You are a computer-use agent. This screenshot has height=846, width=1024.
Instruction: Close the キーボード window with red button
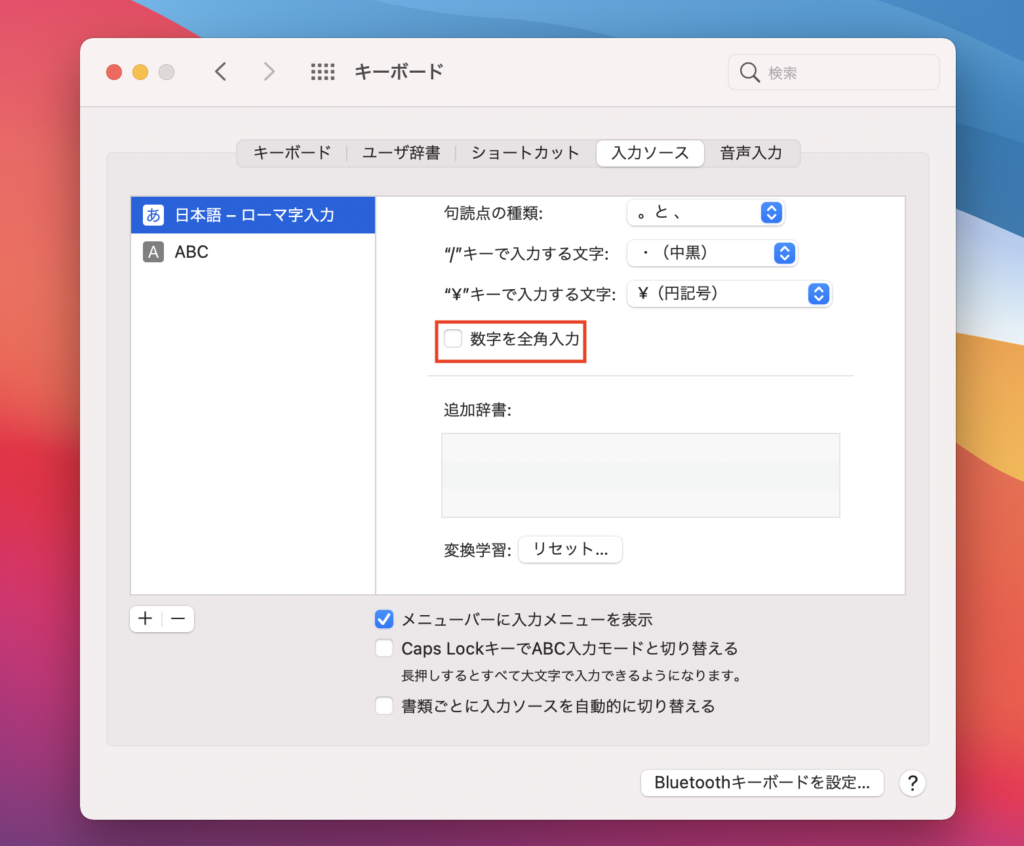tap(114, 72)
